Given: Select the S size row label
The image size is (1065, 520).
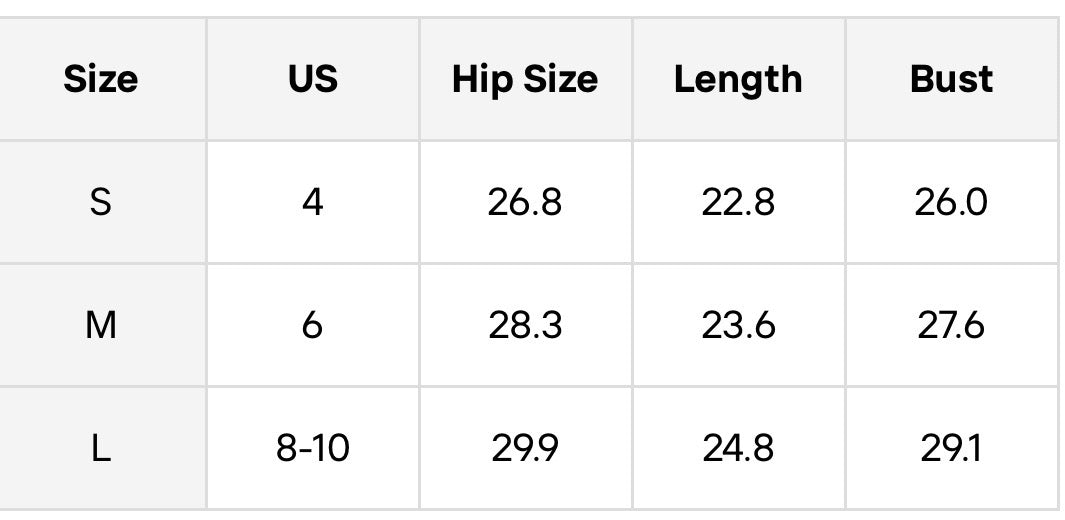Looking at the screenshot, I should click(101, 202).
